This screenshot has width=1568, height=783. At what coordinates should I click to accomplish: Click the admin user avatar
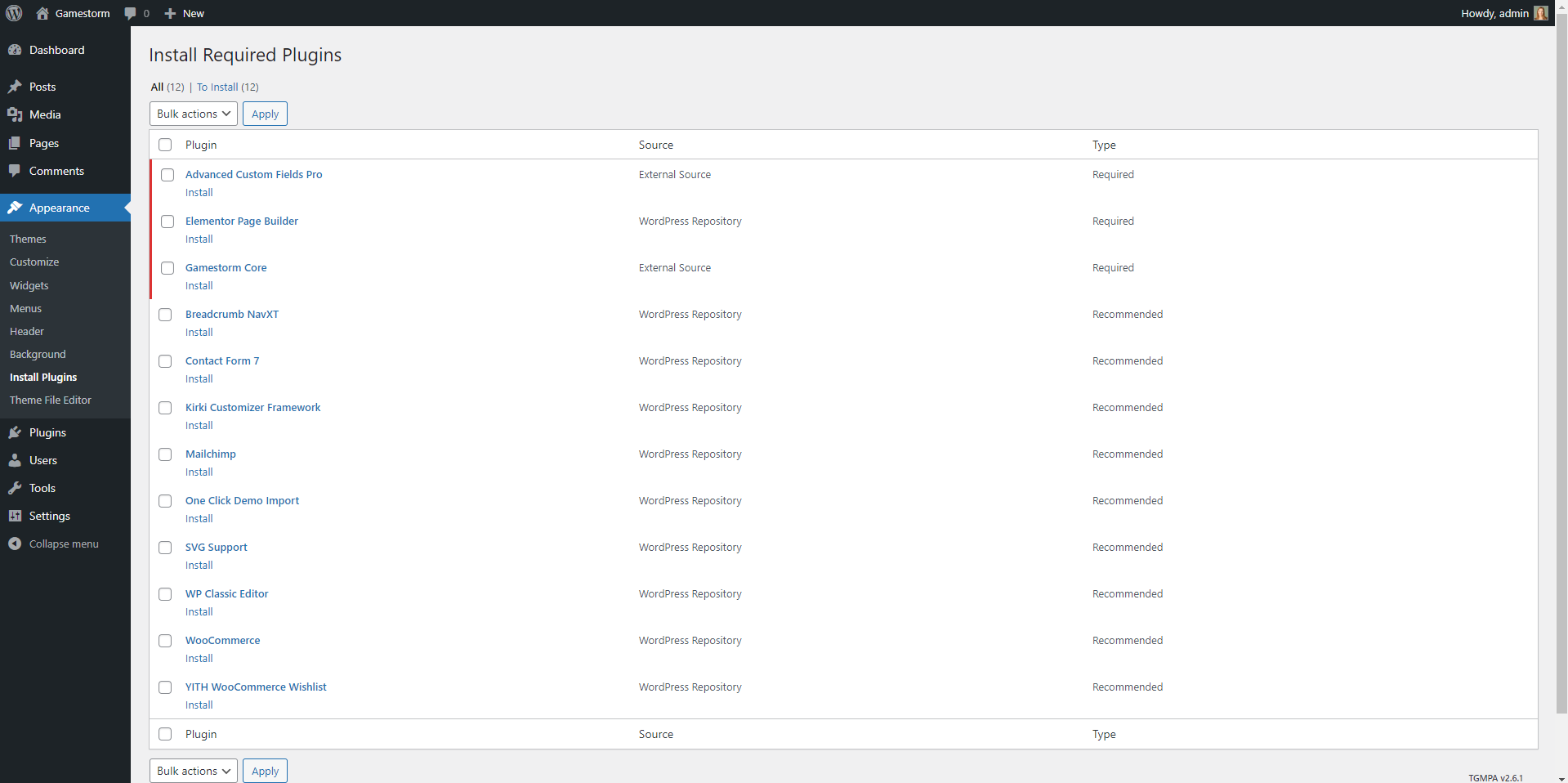tap(1540, 13)
